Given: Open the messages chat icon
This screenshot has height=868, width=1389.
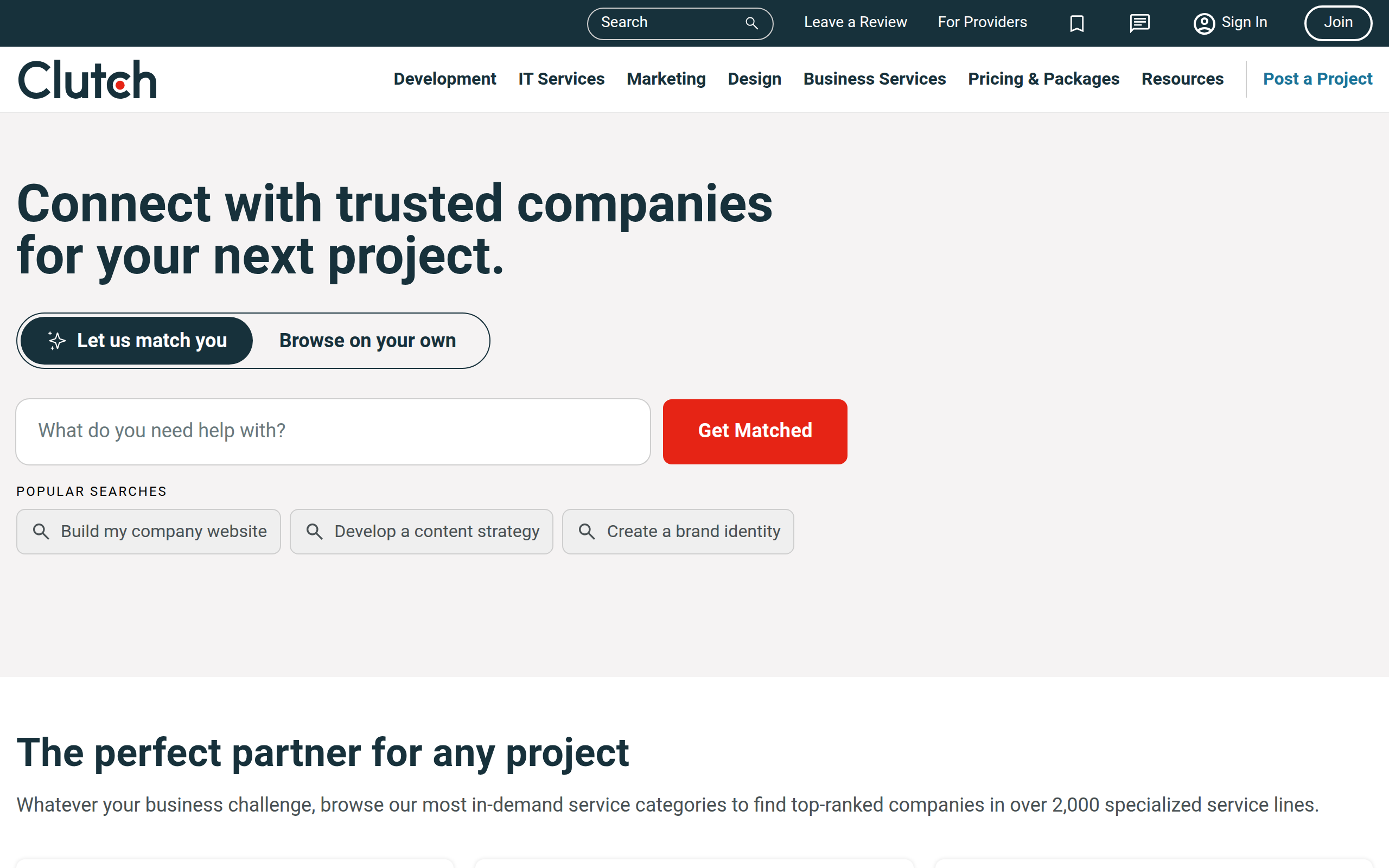Looking at the screenshot, I should tap(1139, 23).
